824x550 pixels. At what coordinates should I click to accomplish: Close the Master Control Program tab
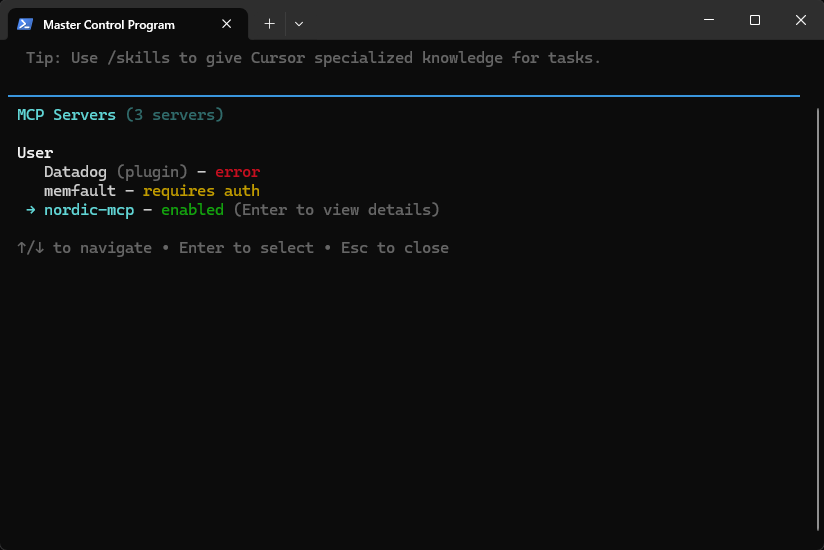(226, 24)
